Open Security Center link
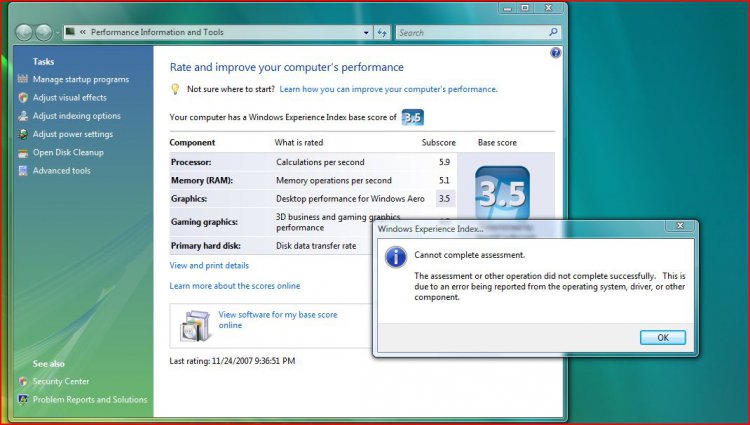 pyautogui.click(x=61, y=381)
